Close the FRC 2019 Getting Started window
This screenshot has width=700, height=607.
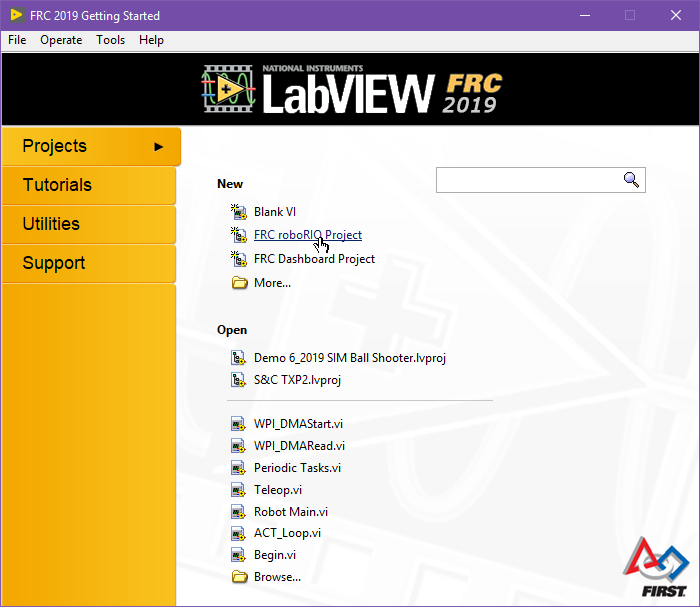[x=676, y=15]
